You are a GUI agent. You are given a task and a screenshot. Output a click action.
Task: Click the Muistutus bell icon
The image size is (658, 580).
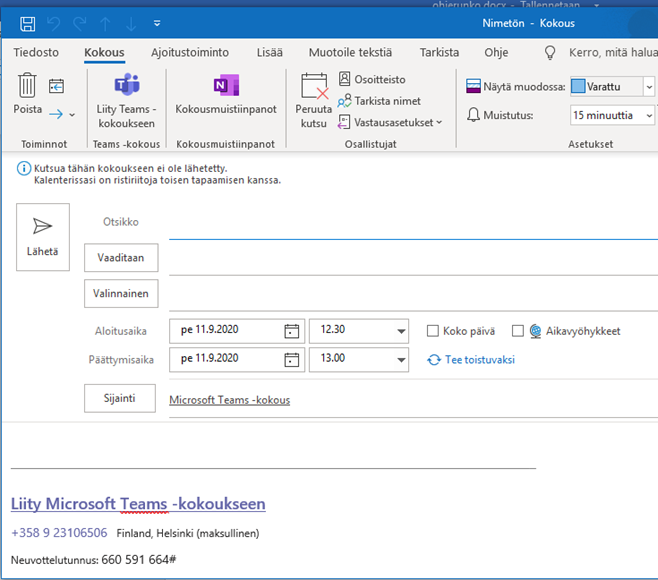(473, 115)
